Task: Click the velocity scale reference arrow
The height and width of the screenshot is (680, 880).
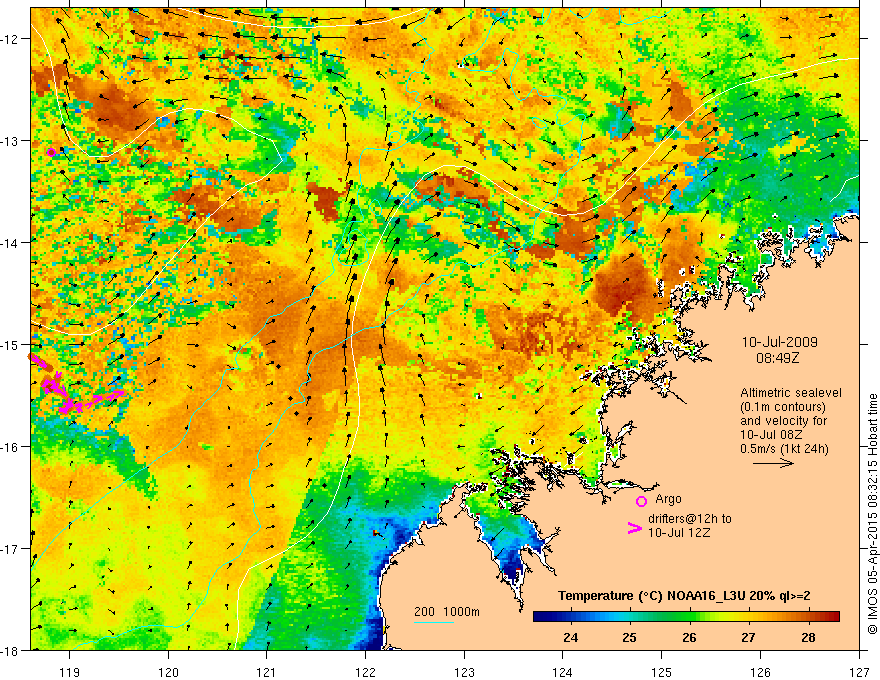Action: (x=773, y=463)
